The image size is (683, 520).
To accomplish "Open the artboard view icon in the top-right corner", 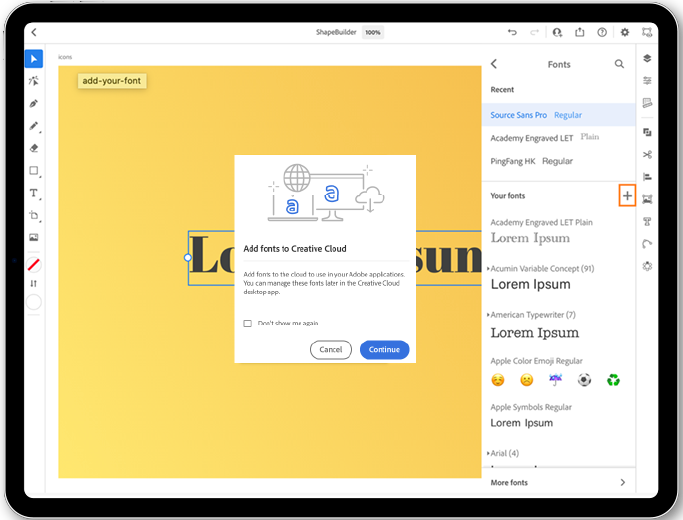I will pos(647,32).
